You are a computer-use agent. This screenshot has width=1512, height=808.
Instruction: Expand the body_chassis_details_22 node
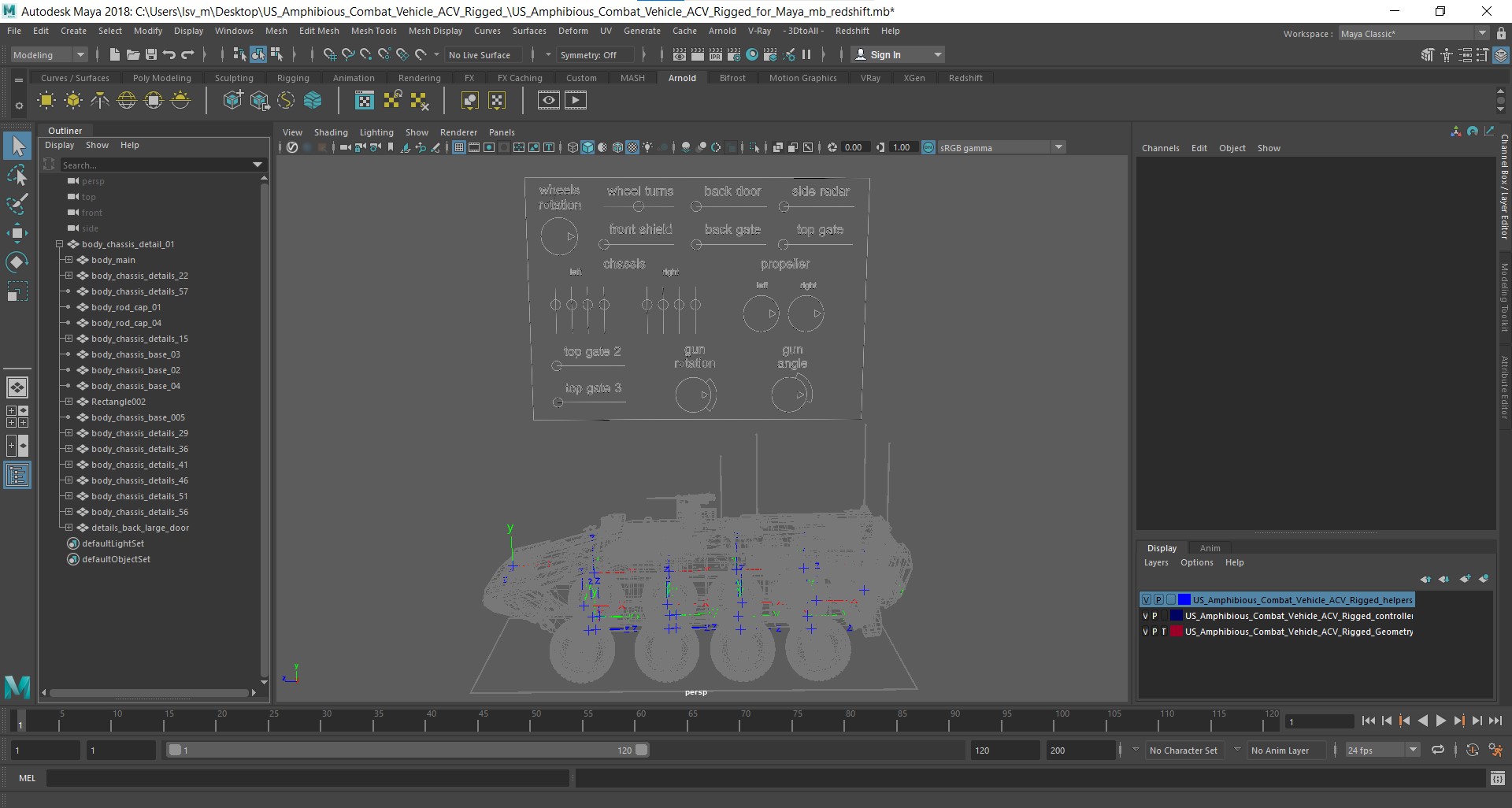[x=69, y=276]
